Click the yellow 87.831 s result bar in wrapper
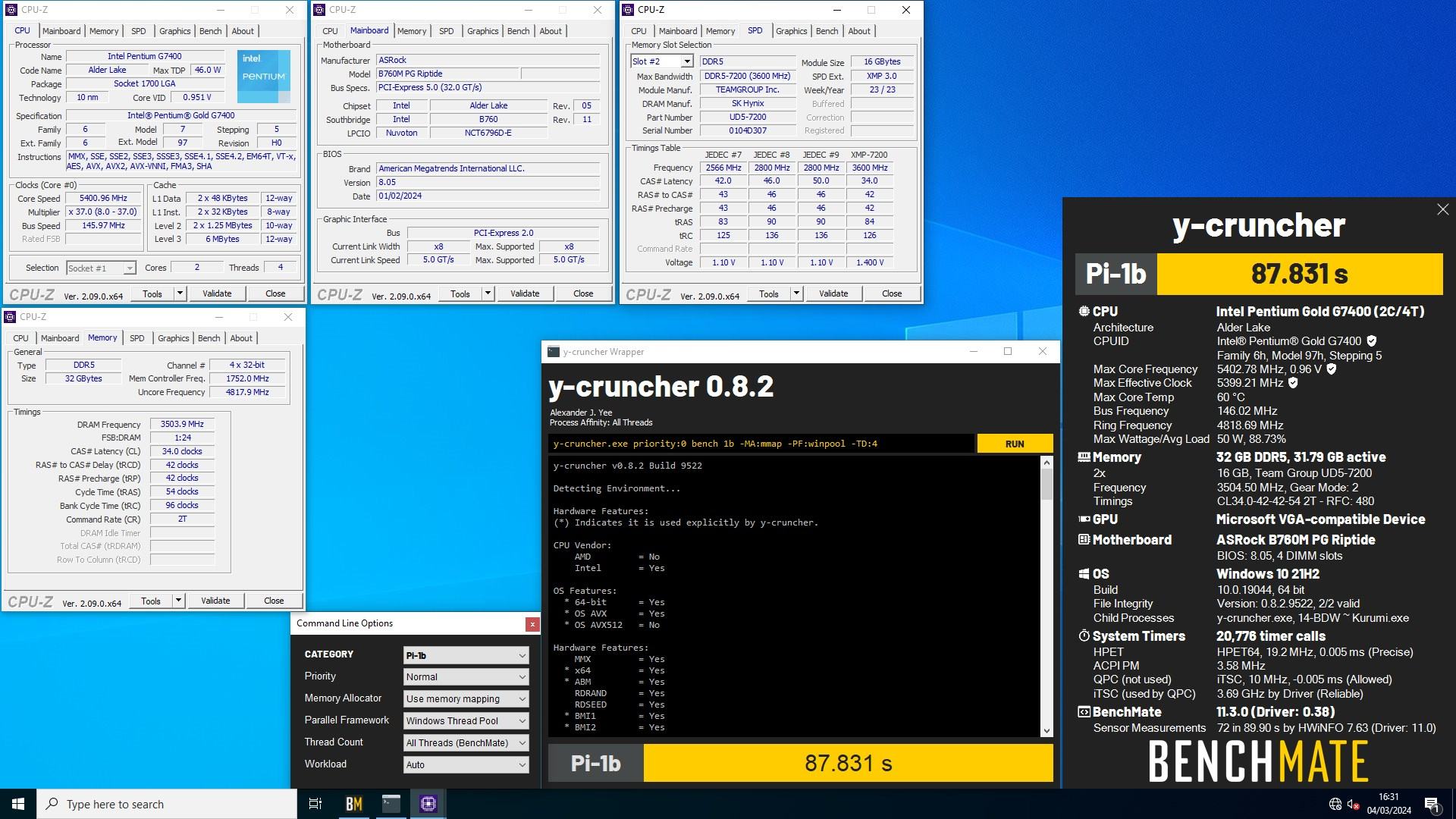The width and height of the screenshot is (1456, 819). click(848, 763)
